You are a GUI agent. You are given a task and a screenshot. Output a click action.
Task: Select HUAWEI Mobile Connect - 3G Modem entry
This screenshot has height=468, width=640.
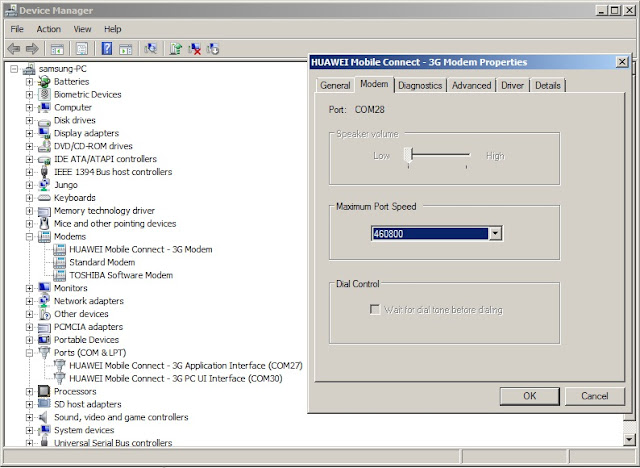coord(140,249)
